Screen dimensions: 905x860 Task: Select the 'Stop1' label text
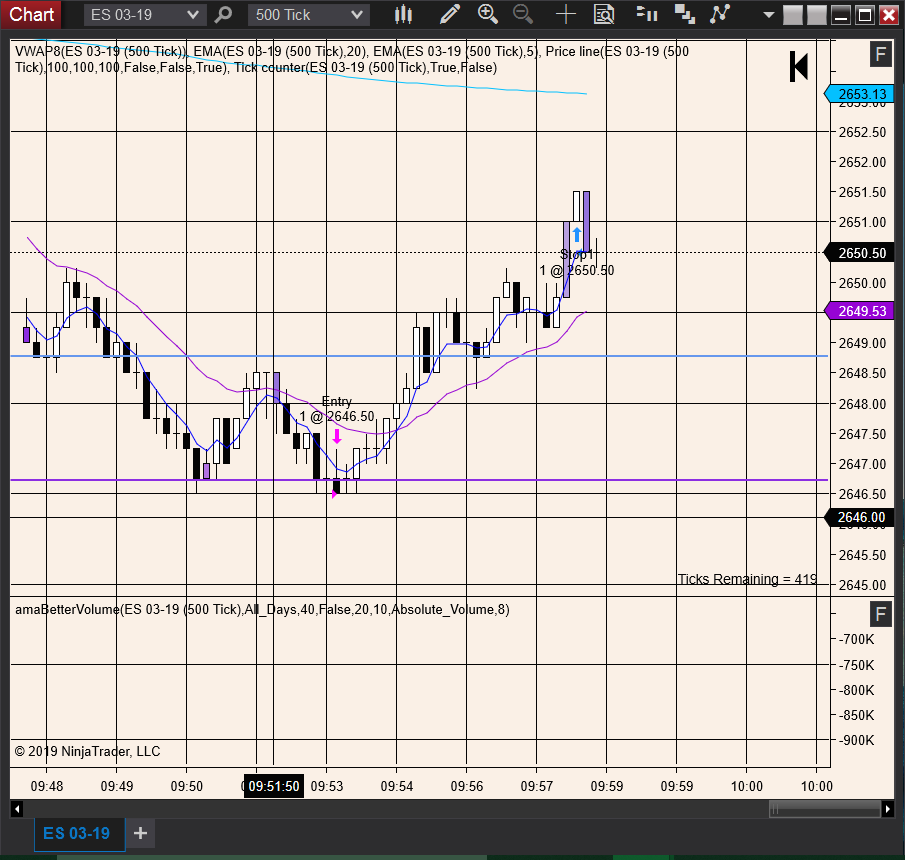577,254
